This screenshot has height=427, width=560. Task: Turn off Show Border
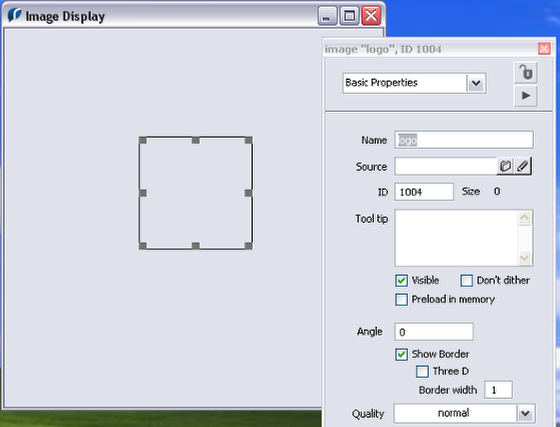[401, 355]
